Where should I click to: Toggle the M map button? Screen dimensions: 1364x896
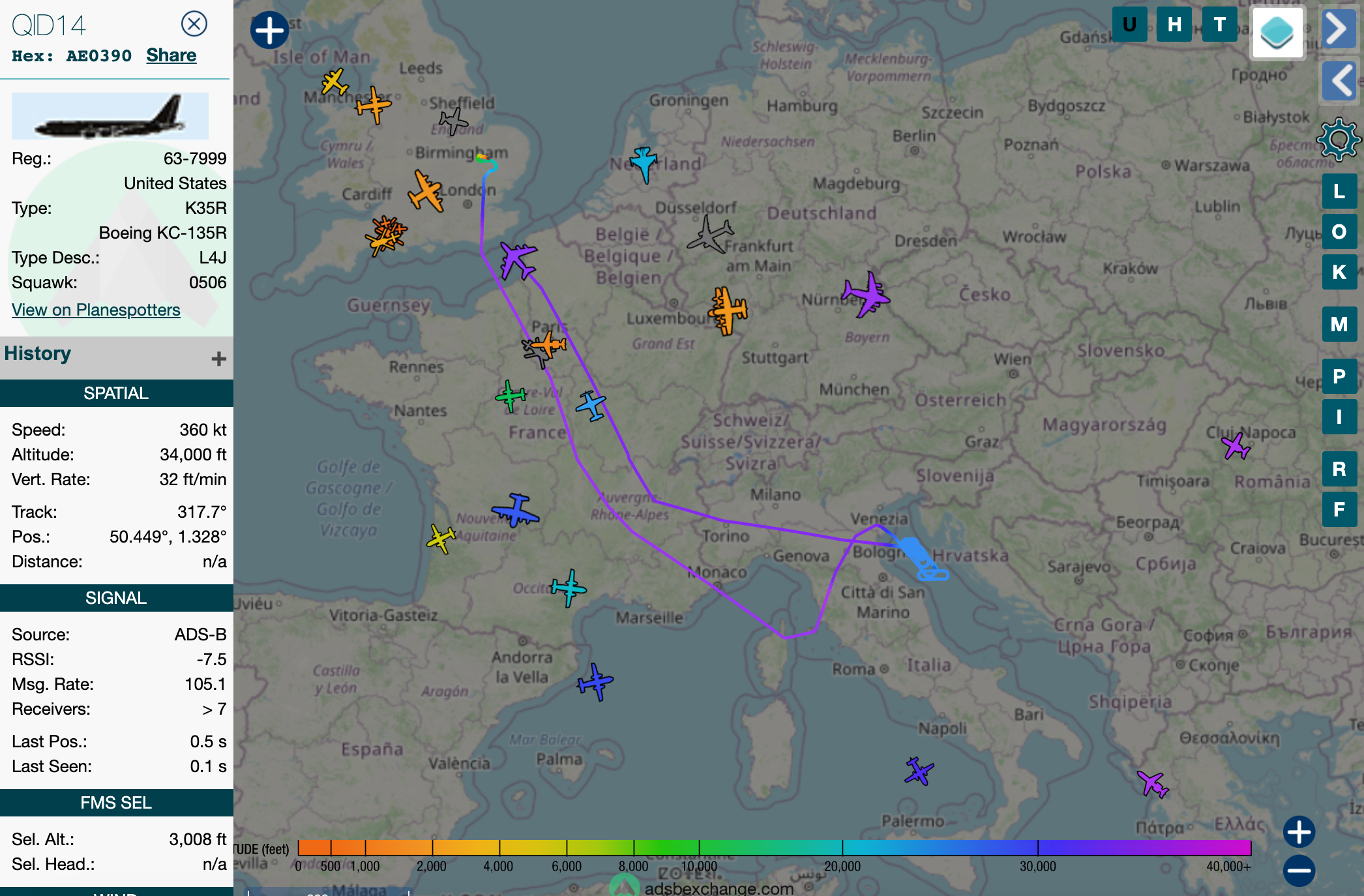[1339, 324]
